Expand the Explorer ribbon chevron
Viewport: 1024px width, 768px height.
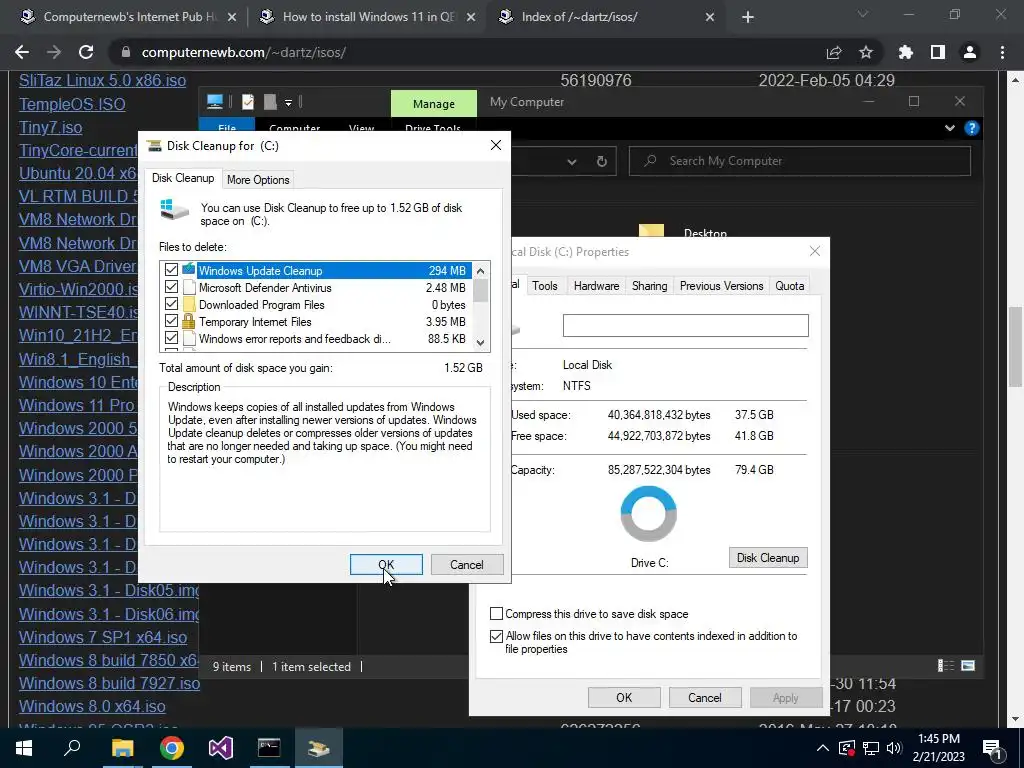tap(950, 128)
